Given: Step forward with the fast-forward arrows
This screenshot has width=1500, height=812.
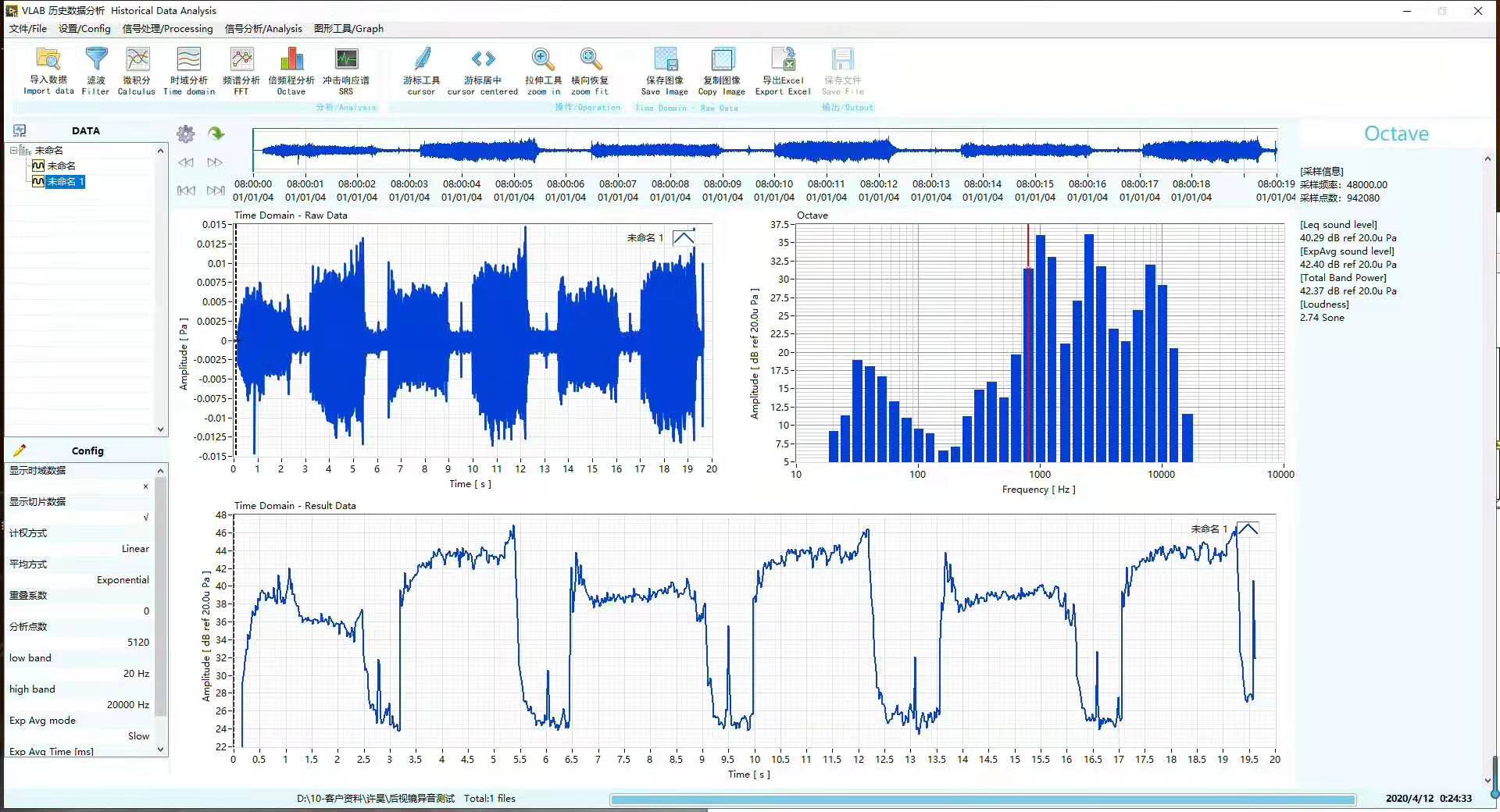Looking at the screenshot, I should pos(215,162).
